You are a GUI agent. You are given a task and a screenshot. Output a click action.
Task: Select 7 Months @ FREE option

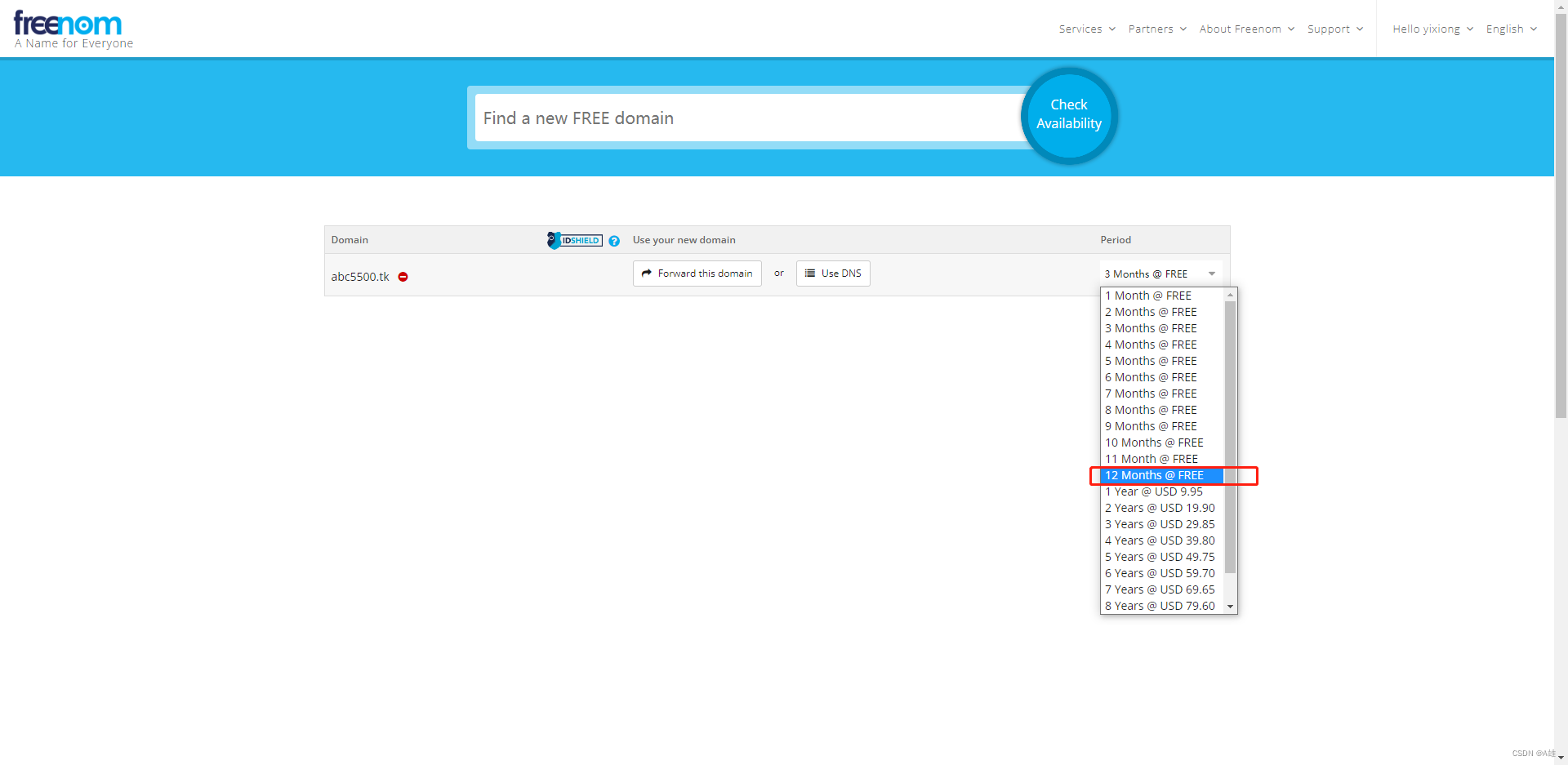click(x=1163, y=394)
